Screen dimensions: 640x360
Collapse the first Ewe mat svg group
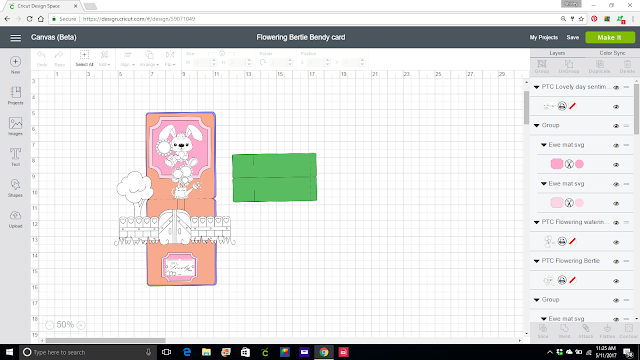tap(544, 145)
